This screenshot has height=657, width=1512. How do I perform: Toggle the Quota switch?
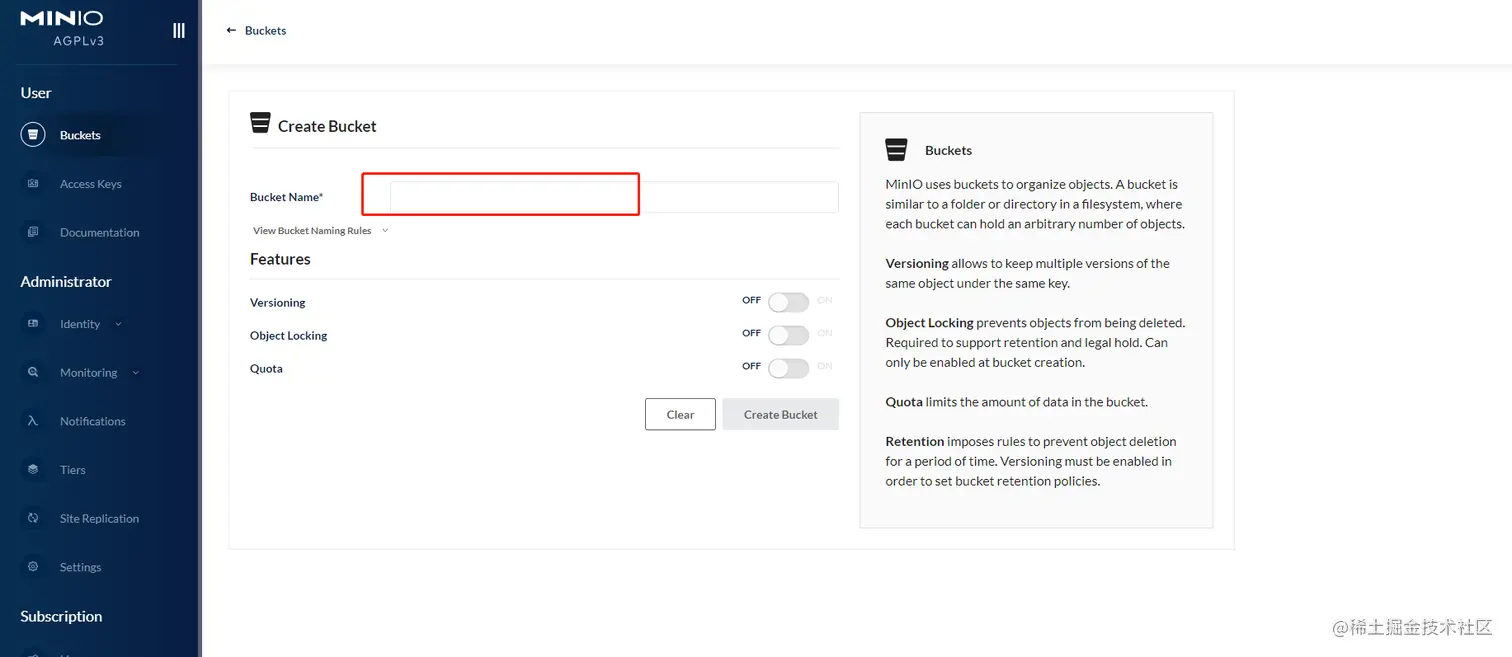tap(788, 369)
